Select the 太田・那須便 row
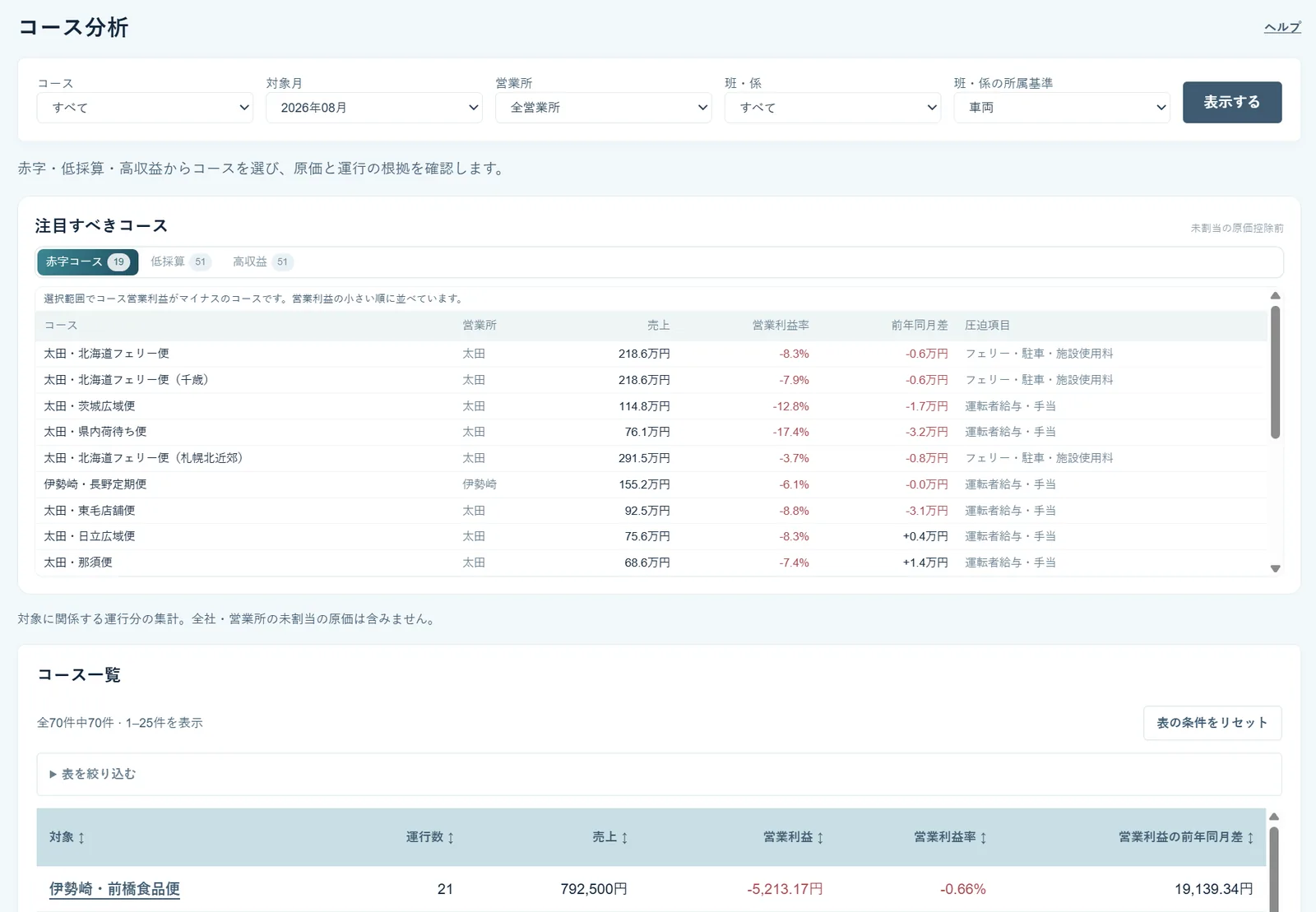The width and height of the screenshot is (1316, 912). point(651,562)
